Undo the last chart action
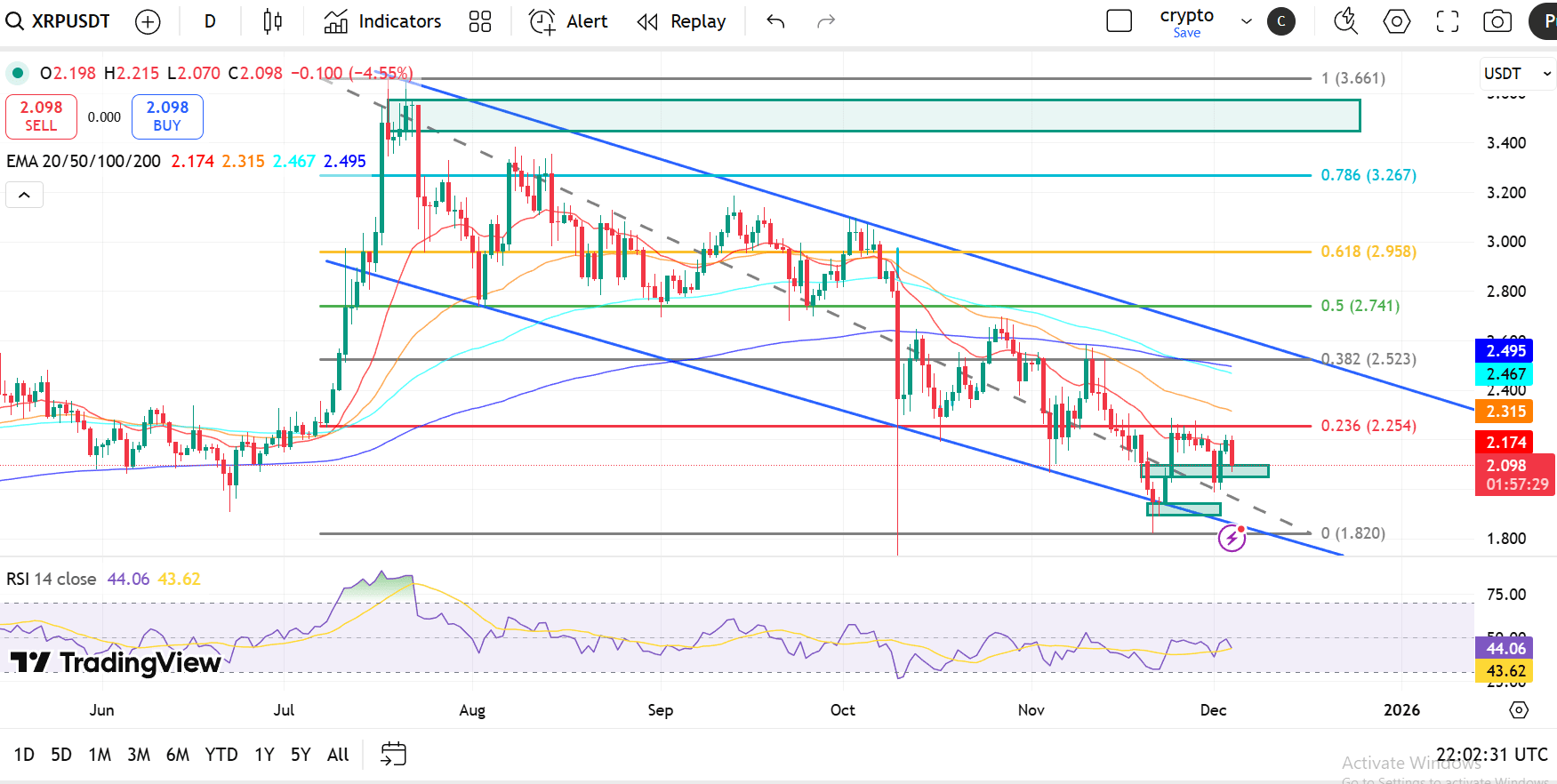This screenshot has width=1557, height=784. 775,21
